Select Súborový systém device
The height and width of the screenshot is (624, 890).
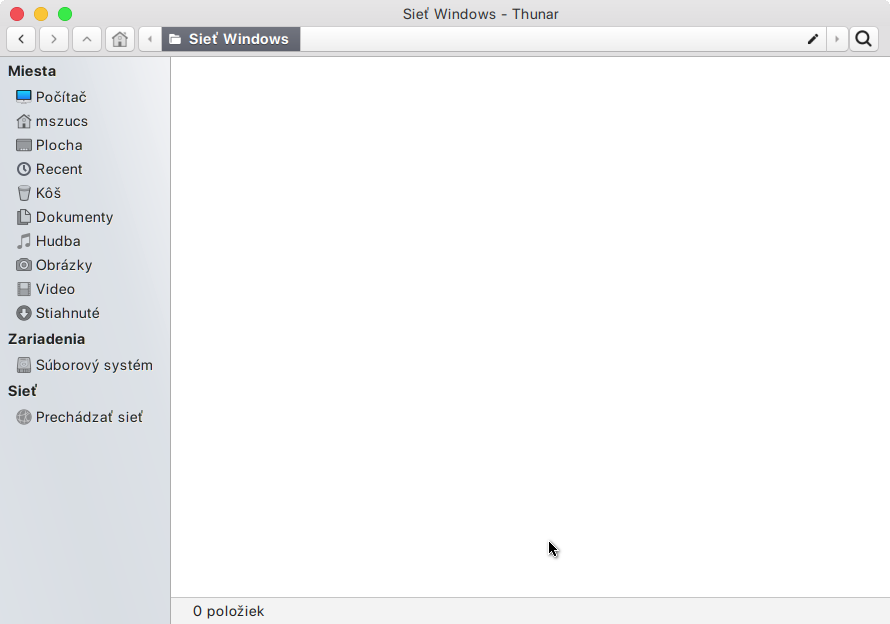93,365
